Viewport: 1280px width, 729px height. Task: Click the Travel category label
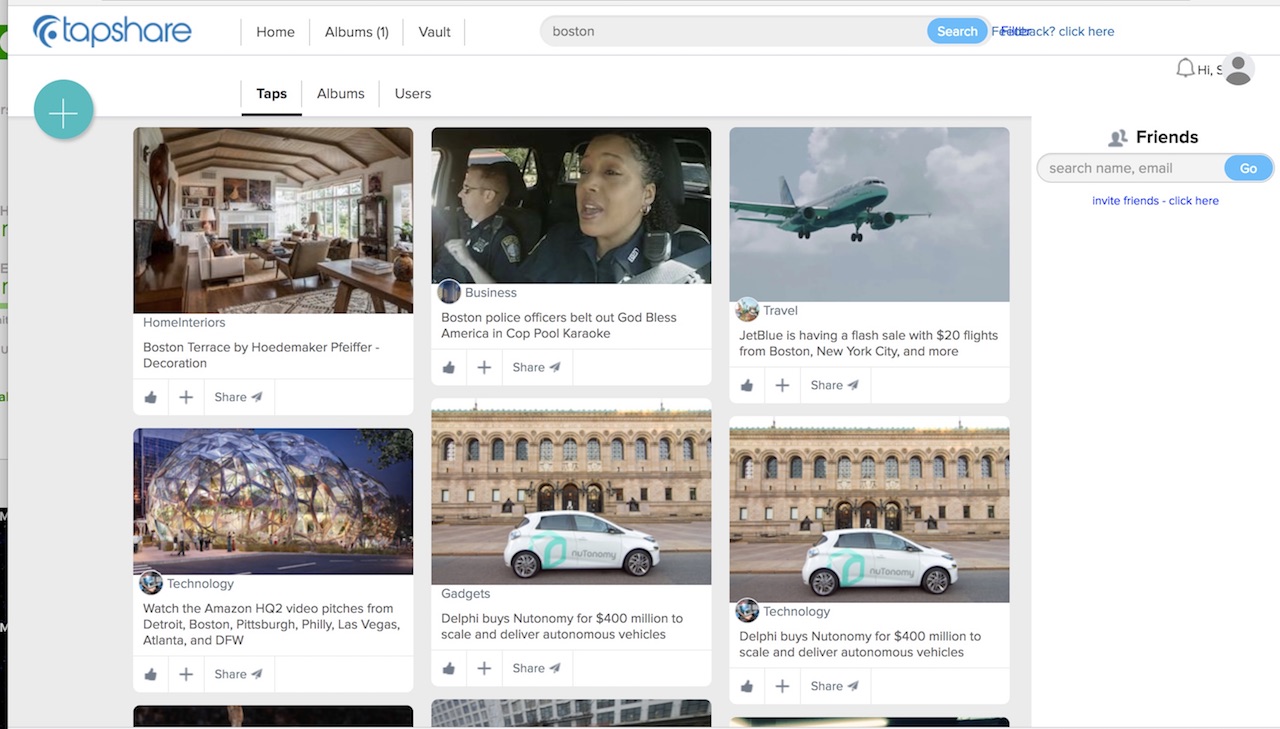(x=780, y=311)
